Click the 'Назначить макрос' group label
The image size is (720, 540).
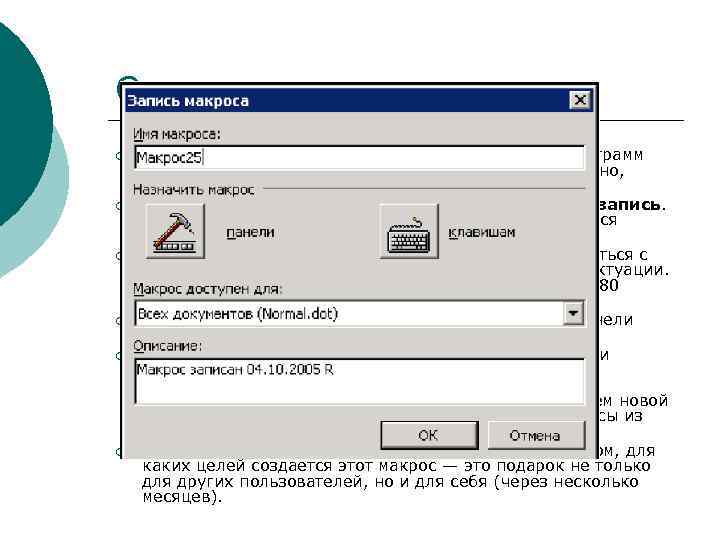[x=194, y=189]
